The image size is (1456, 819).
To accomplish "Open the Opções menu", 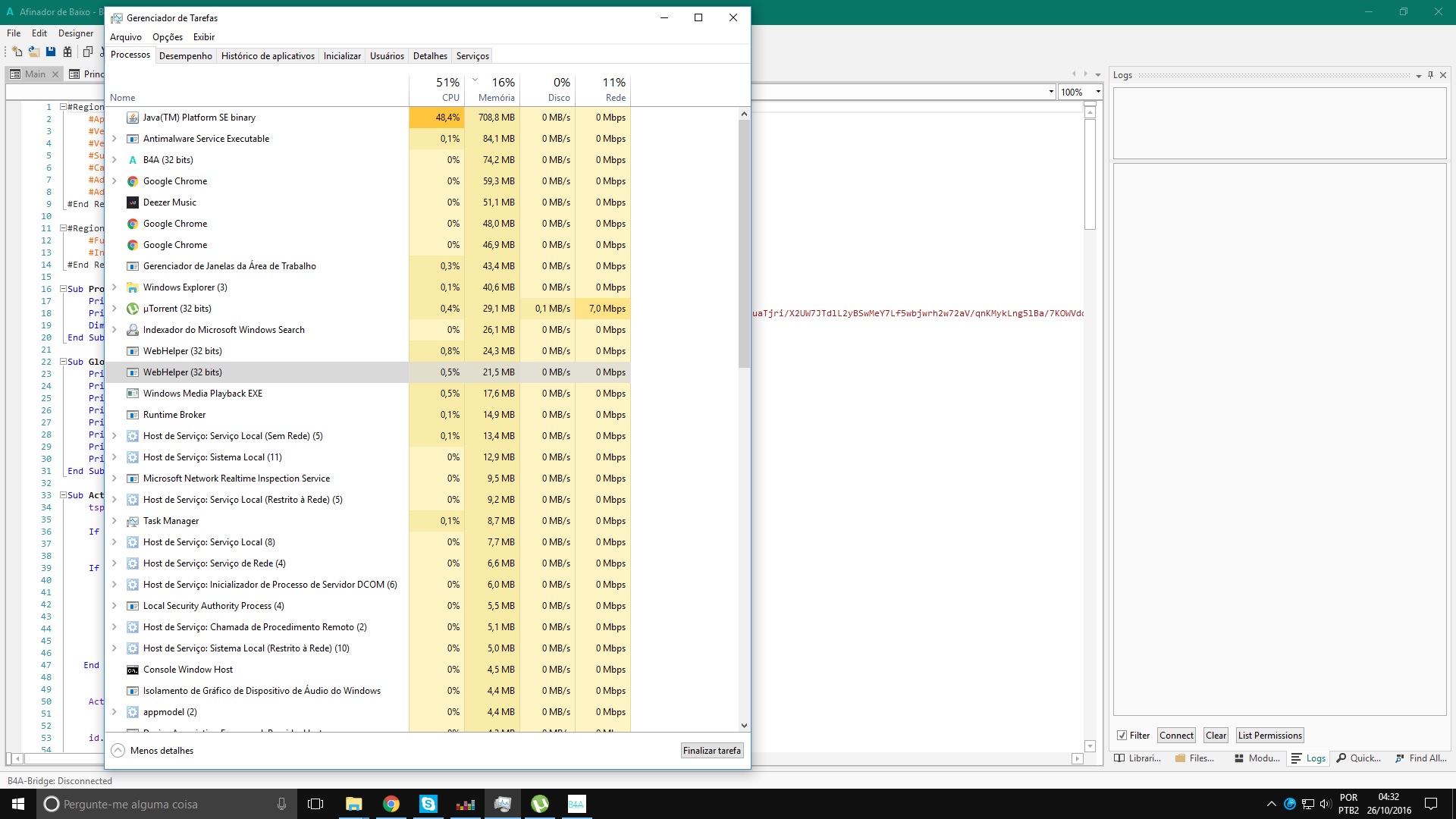I will [x=167, y=37].
